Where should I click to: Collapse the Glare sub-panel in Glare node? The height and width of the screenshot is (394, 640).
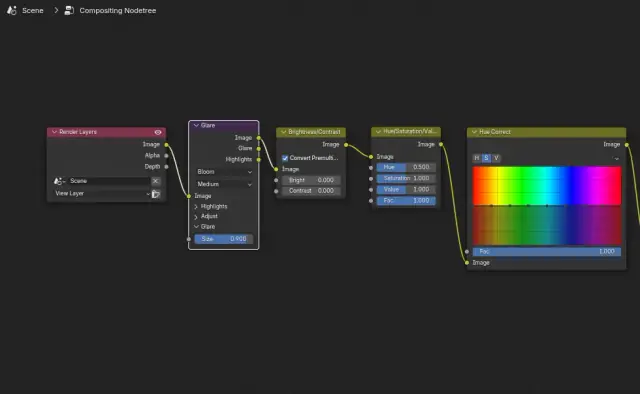point(196,227)
